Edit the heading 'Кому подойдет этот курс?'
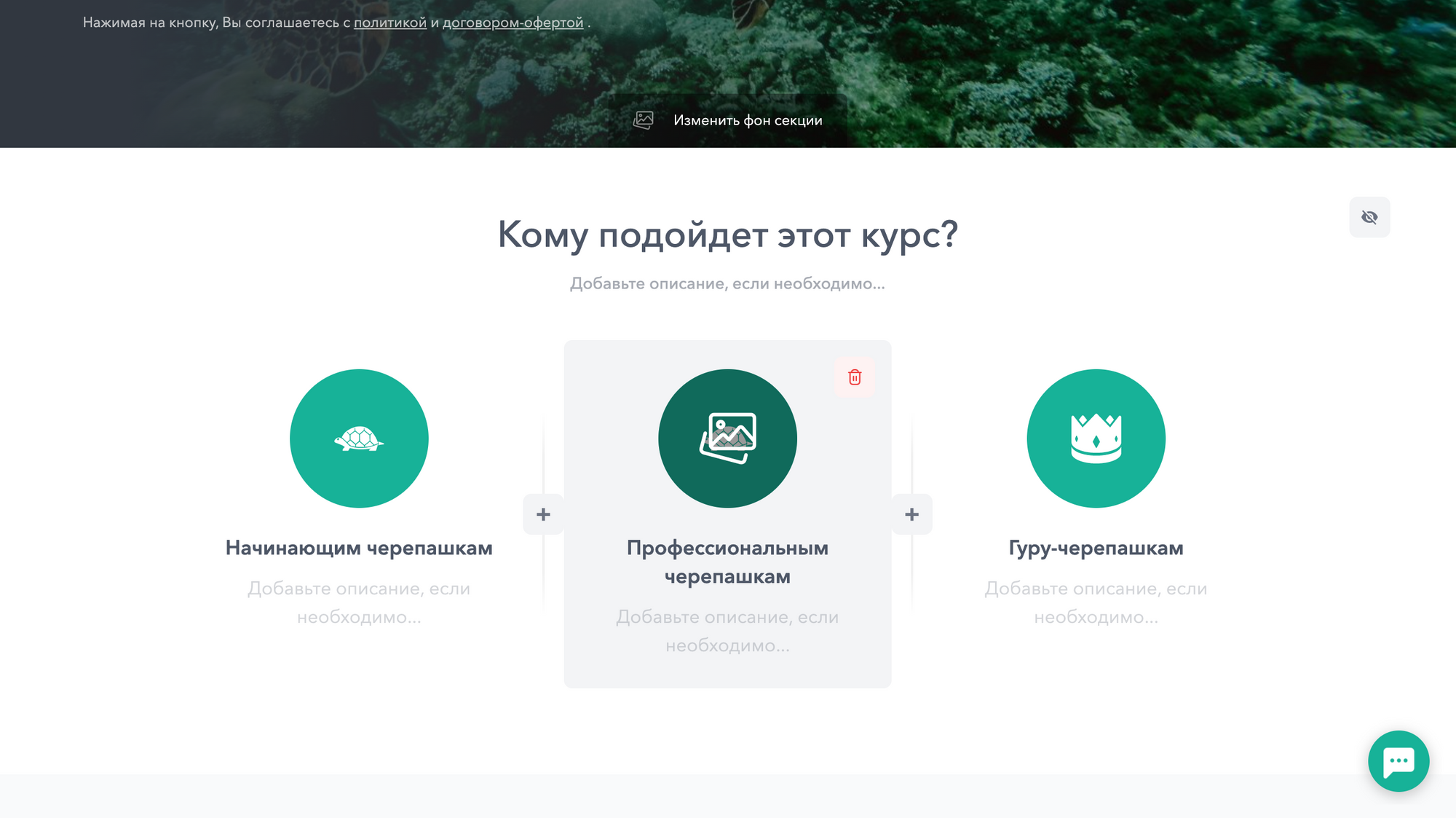1456x818 pixels. (x=727, y=235)
